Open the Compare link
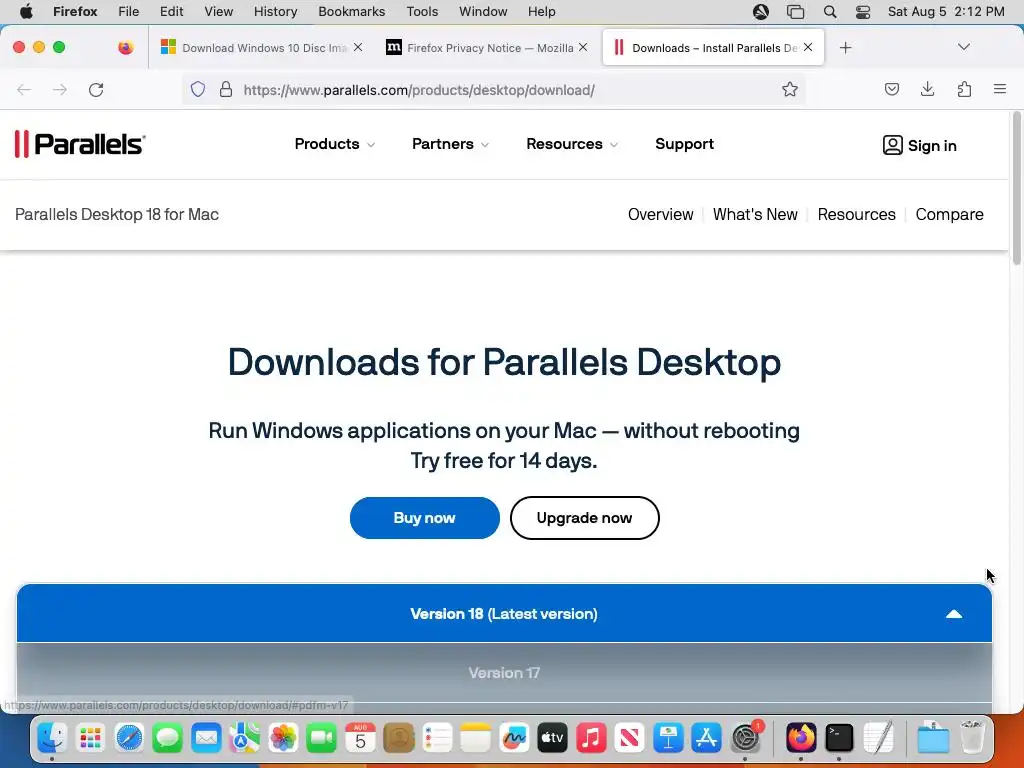The image size is (1024, 768). [x=949, y=214]
